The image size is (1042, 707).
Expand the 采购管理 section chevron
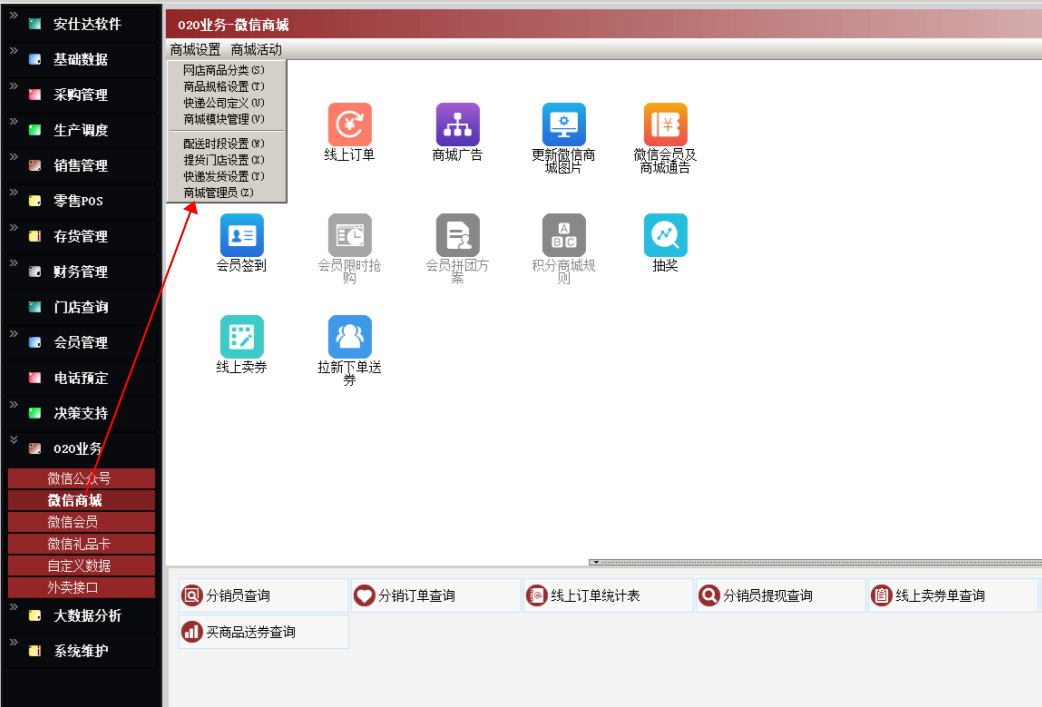(x=14, y=86)
